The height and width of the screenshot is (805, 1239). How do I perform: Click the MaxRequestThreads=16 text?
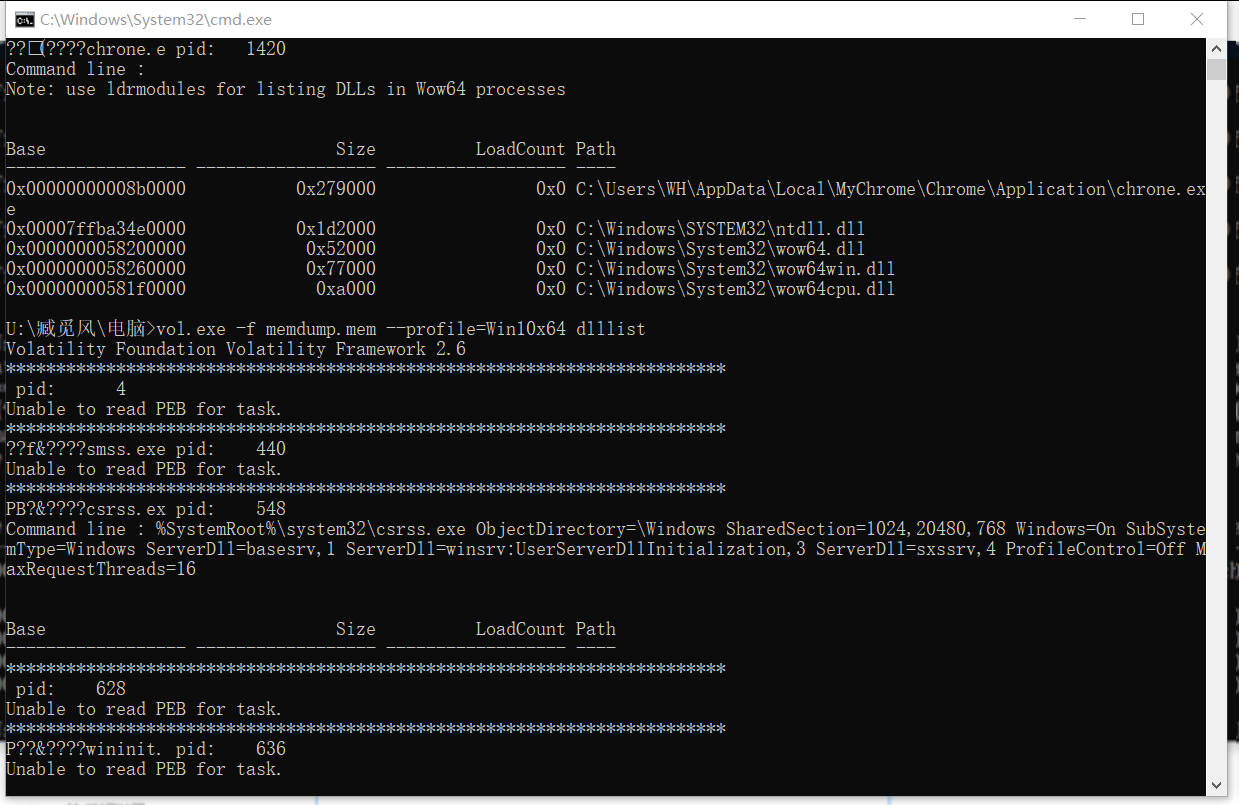coord(101,569)
